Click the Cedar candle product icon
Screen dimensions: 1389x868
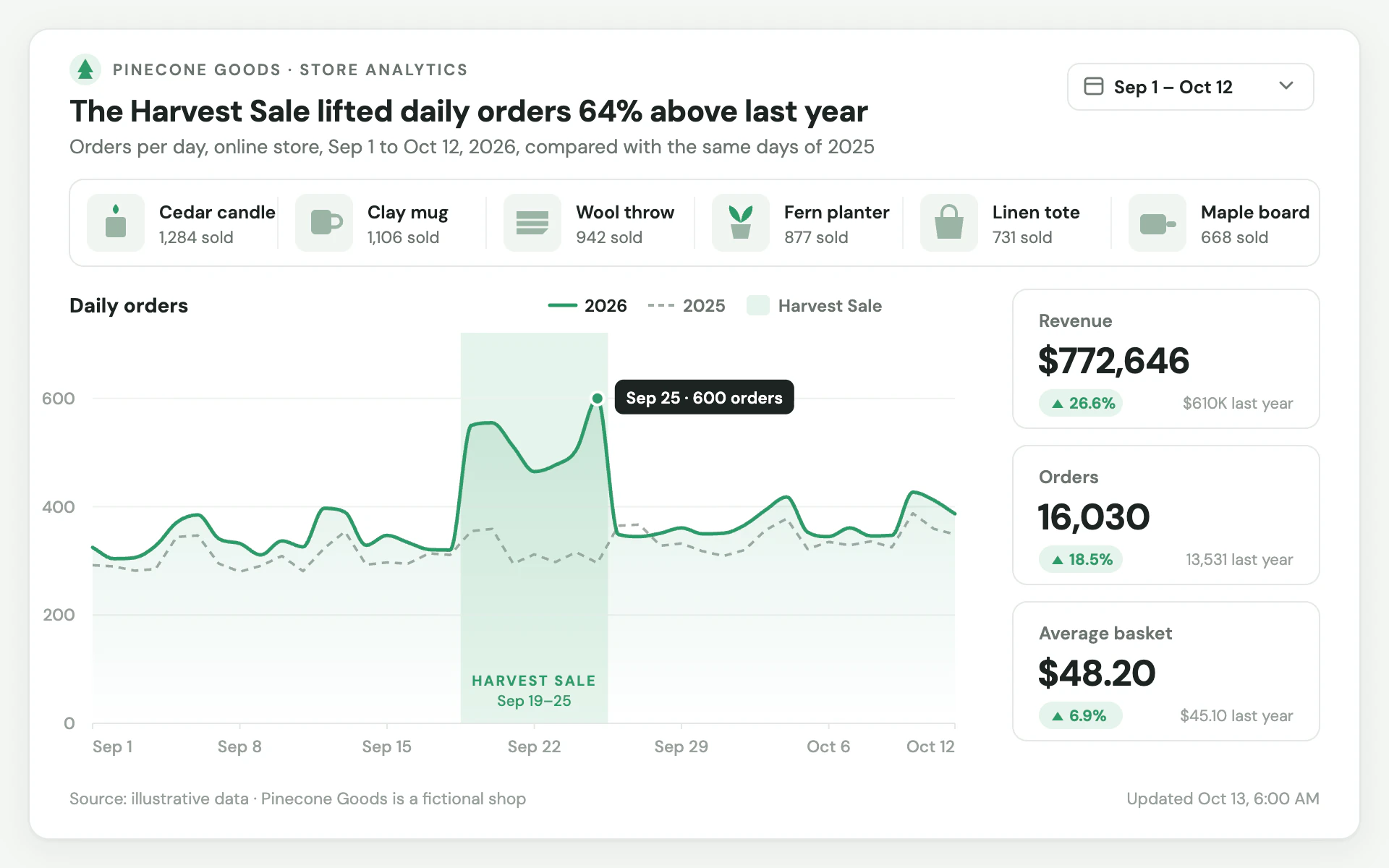116,223
